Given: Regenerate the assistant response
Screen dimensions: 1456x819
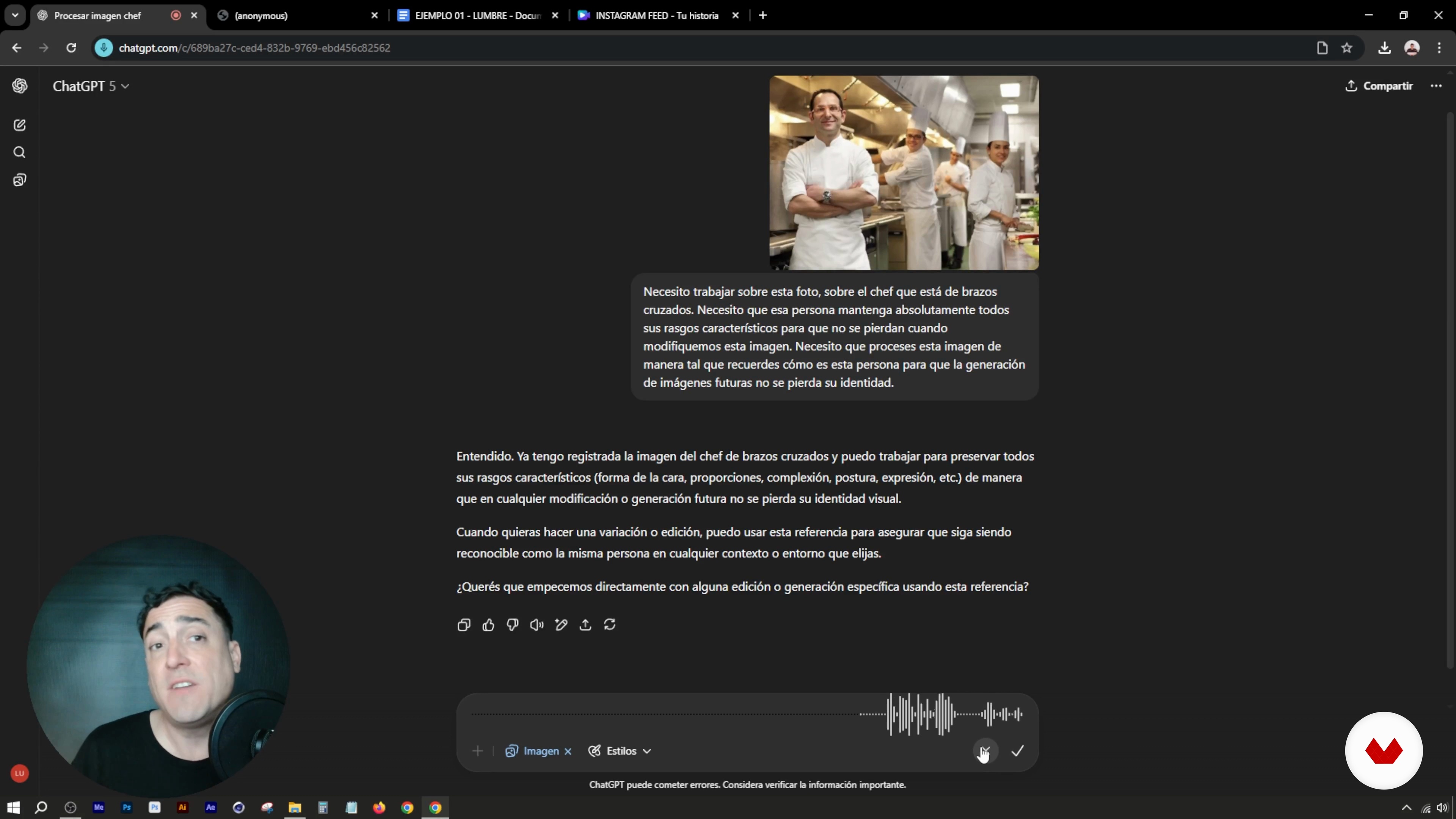Looking at the screenshot, I should pos(610,624).
